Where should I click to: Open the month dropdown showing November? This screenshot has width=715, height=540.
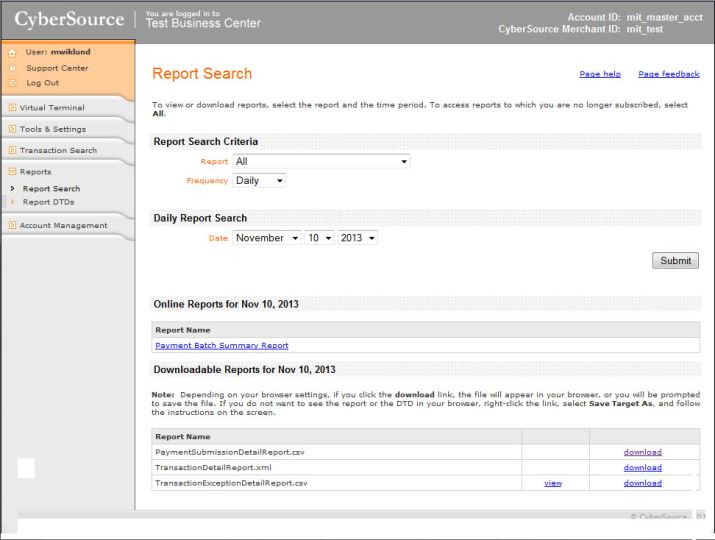click(267, 238)
